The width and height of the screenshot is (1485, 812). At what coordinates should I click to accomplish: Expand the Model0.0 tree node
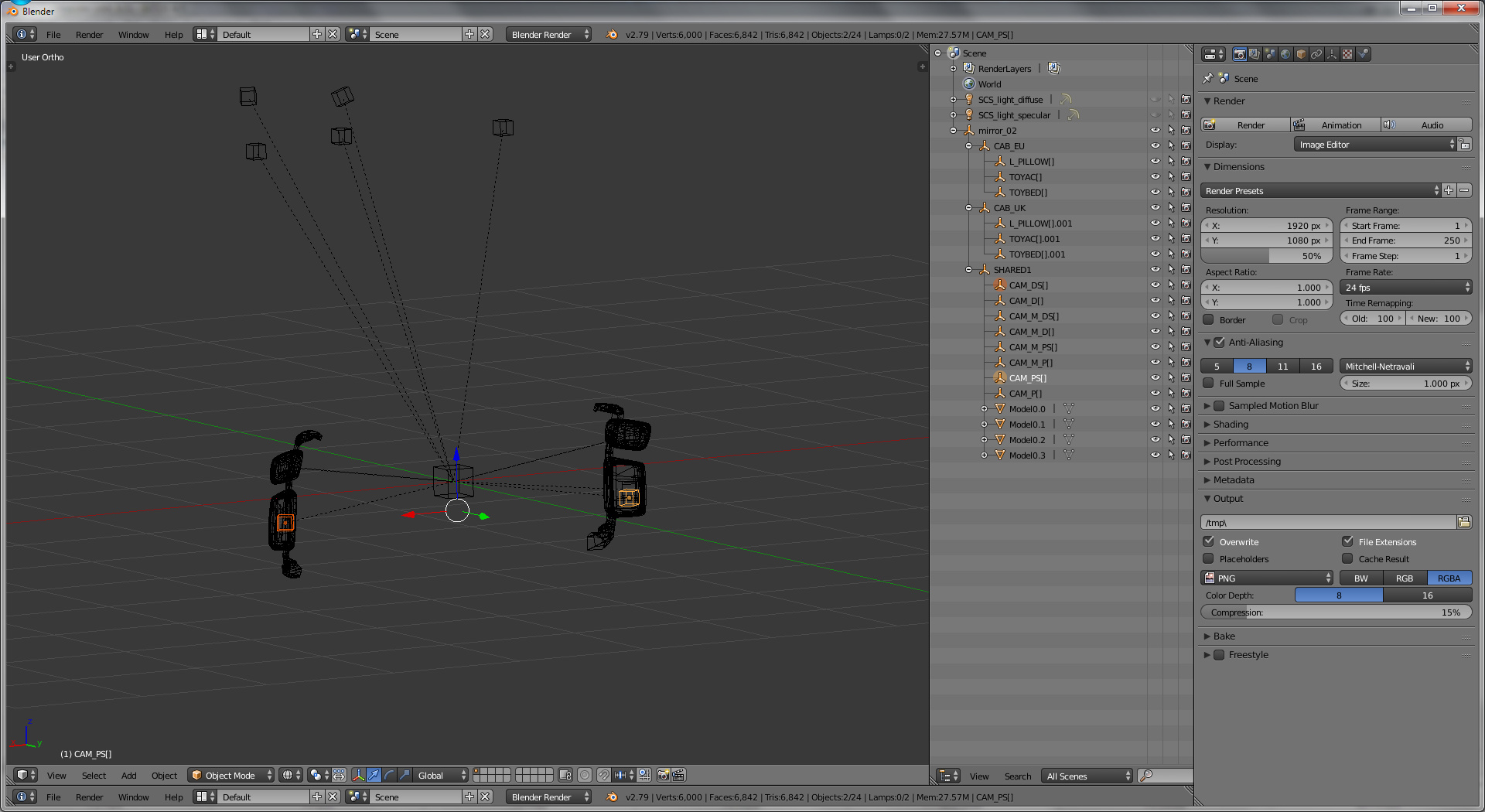[x=984, y=408]
